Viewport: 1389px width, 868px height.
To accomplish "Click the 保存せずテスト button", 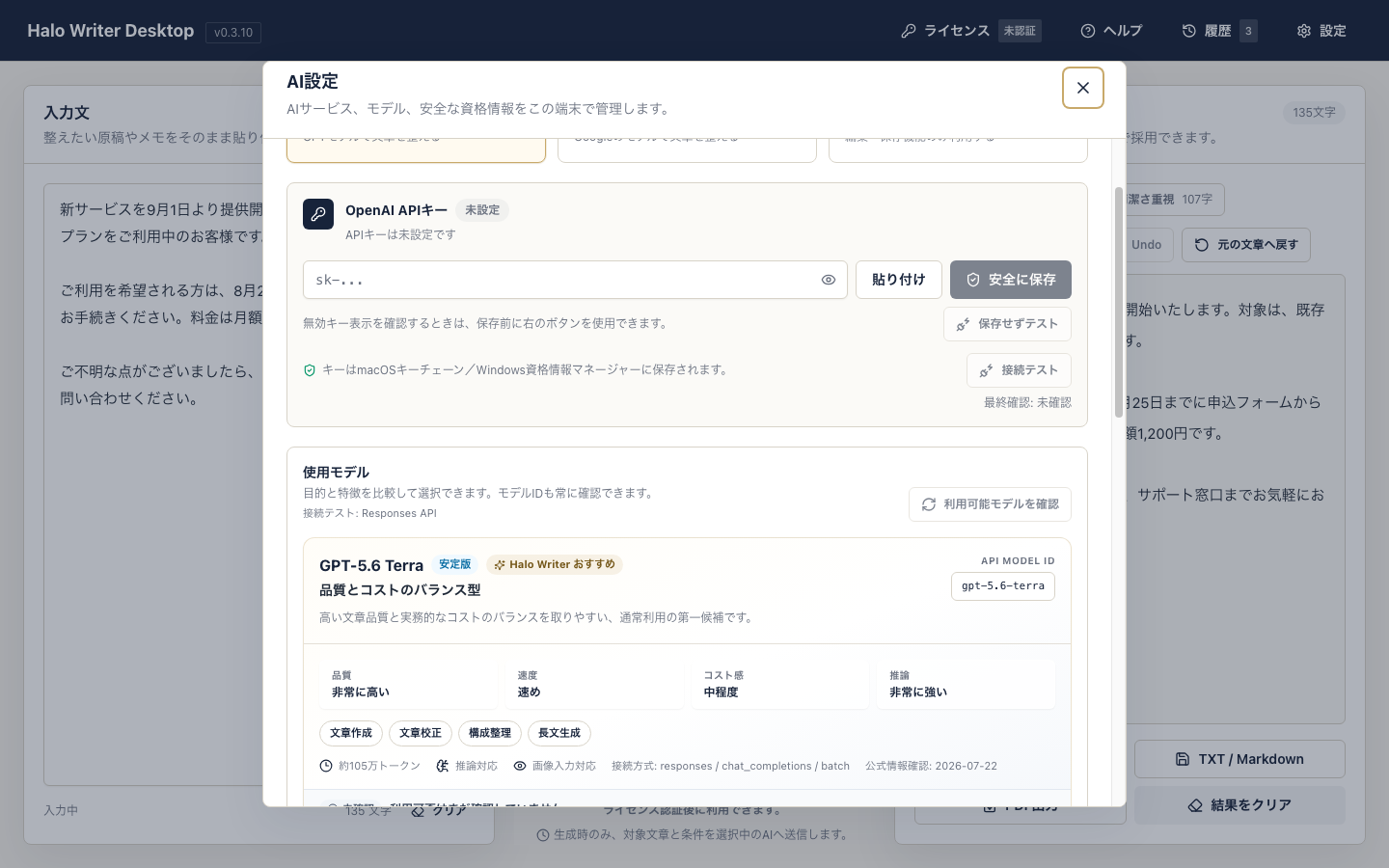I will (1007, 324).
